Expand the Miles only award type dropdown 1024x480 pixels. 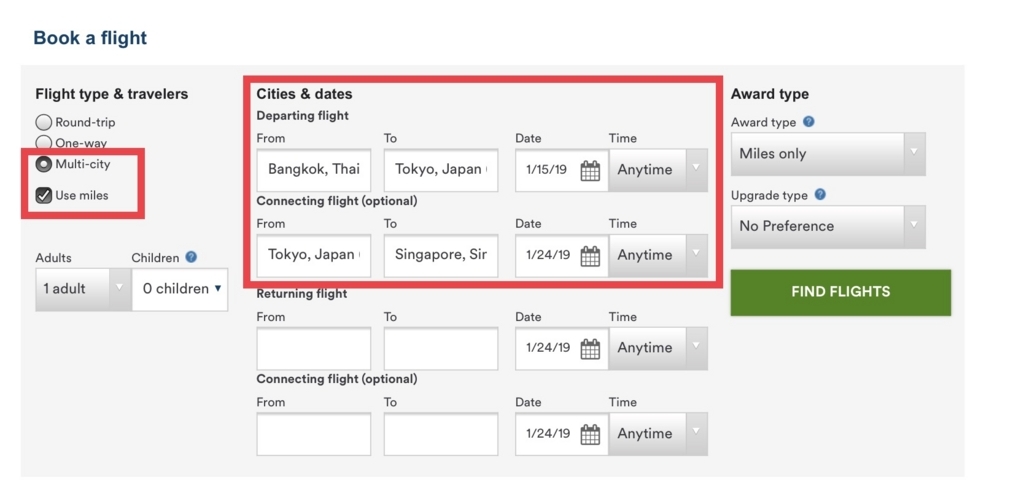coord(828,154)
